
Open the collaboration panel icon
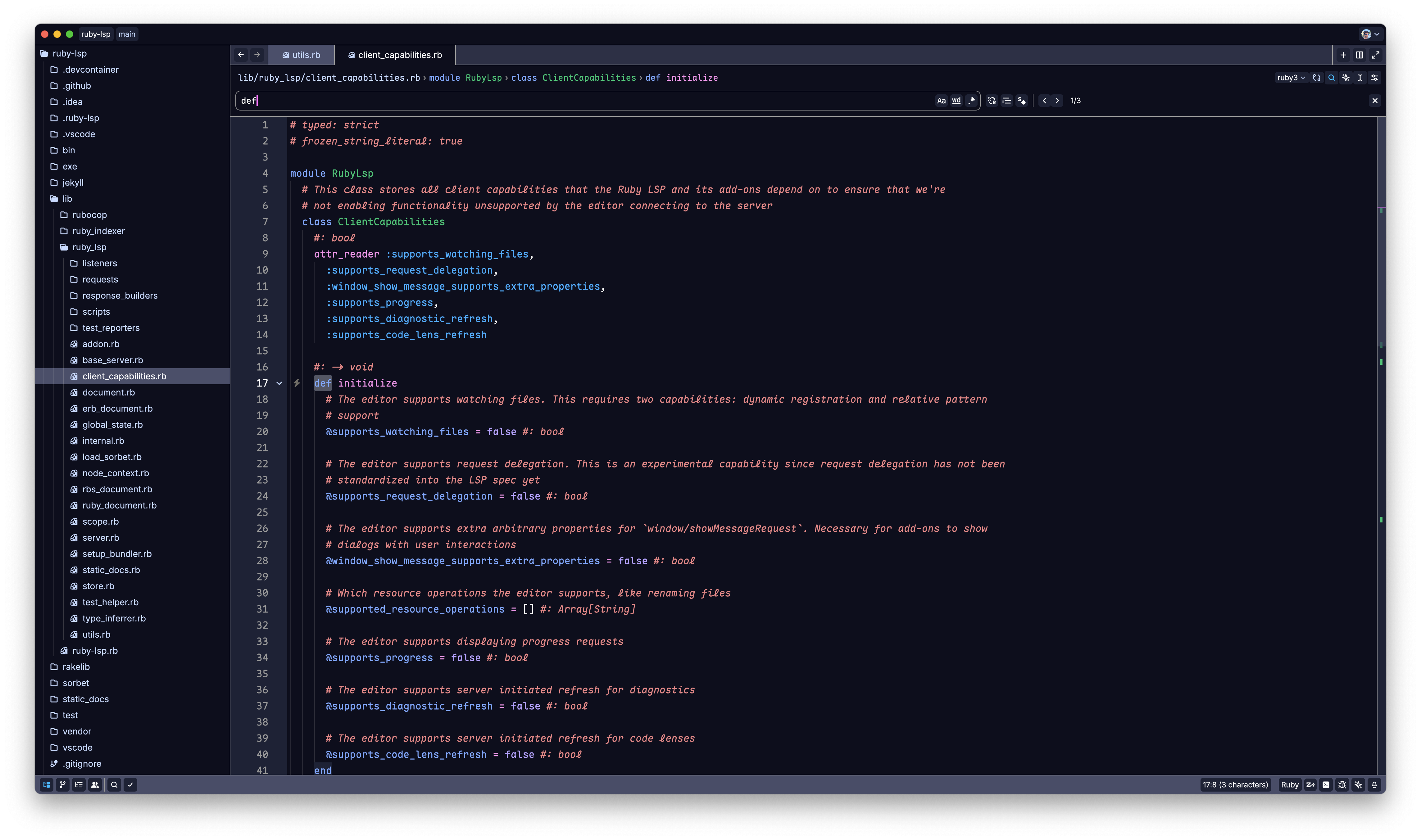[95, 784]
